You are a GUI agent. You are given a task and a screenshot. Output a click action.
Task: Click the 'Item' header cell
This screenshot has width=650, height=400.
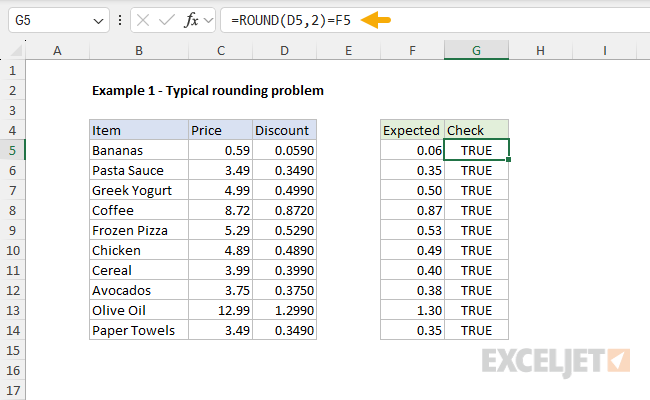coord(139,130)
